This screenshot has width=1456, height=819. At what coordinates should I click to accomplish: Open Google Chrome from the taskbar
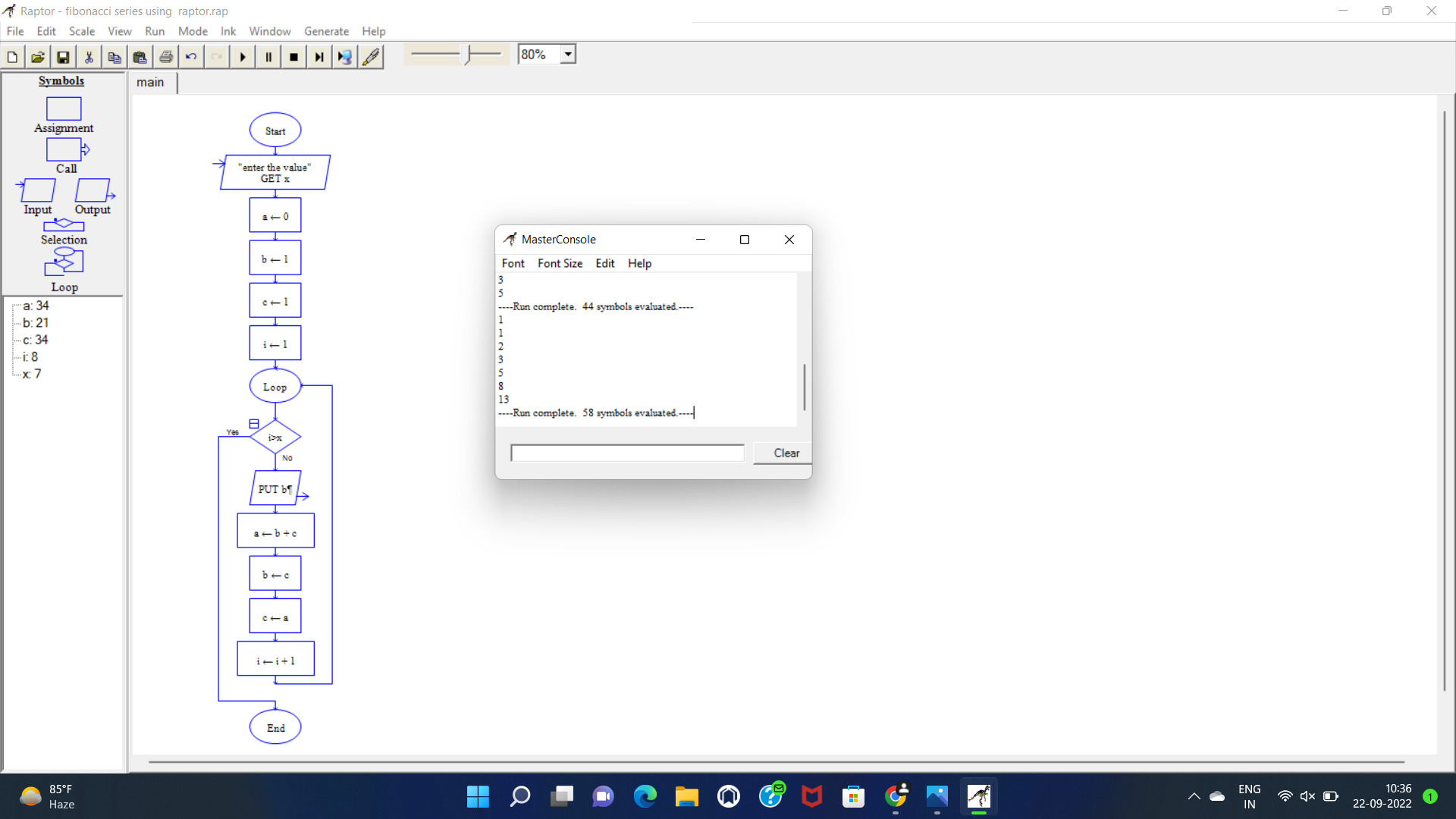(896, 797)
